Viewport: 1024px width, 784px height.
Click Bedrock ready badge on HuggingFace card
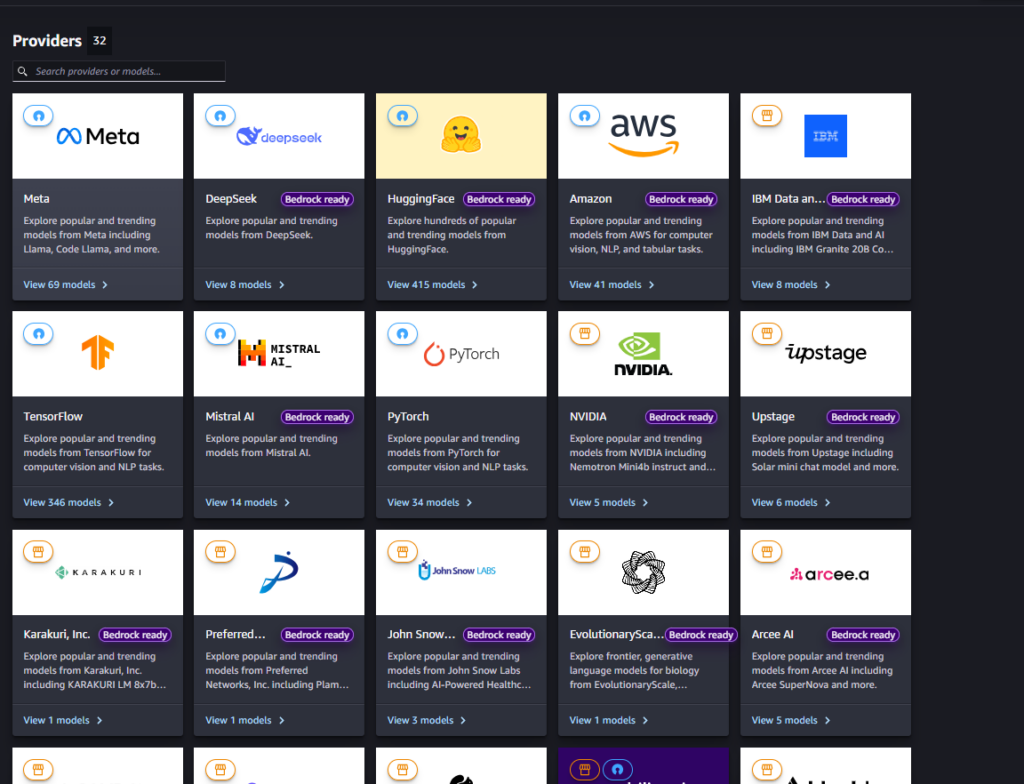[x=499, y=199]
